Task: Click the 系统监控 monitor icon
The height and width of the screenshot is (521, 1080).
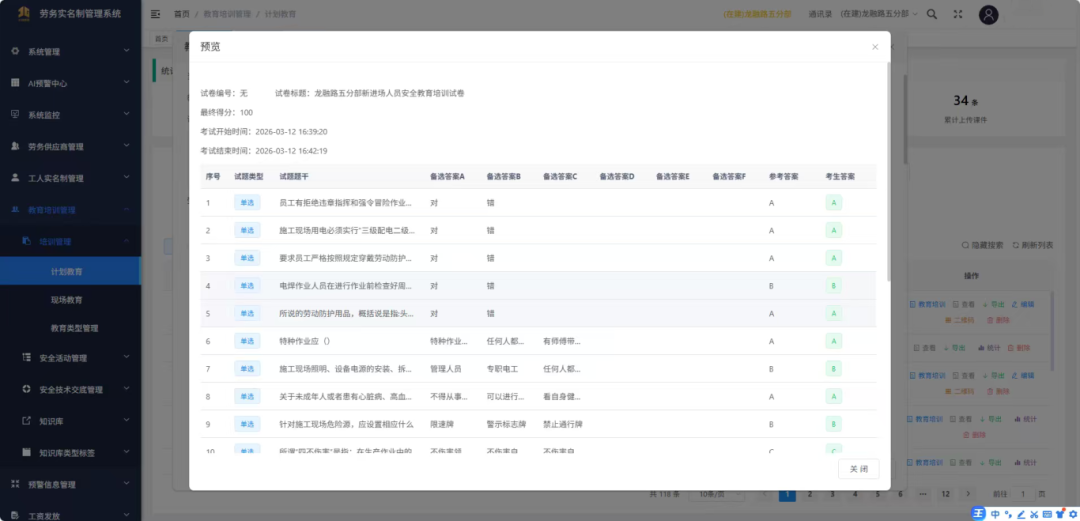Action: pyautogui.click(x=15, y=115)
